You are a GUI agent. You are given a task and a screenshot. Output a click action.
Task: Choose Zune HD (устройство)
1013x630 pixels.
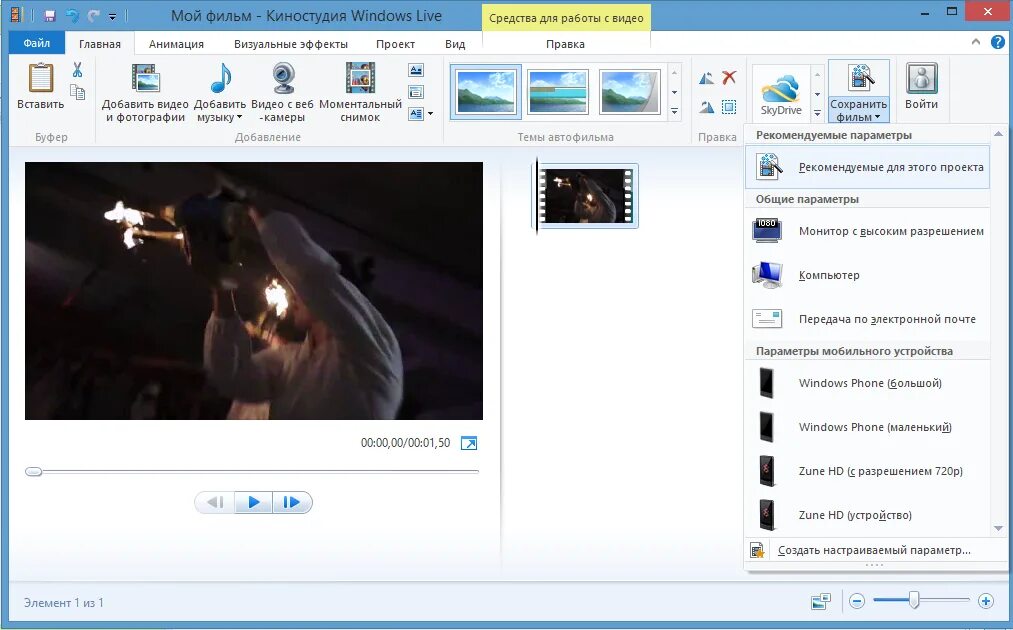point(868,514)
